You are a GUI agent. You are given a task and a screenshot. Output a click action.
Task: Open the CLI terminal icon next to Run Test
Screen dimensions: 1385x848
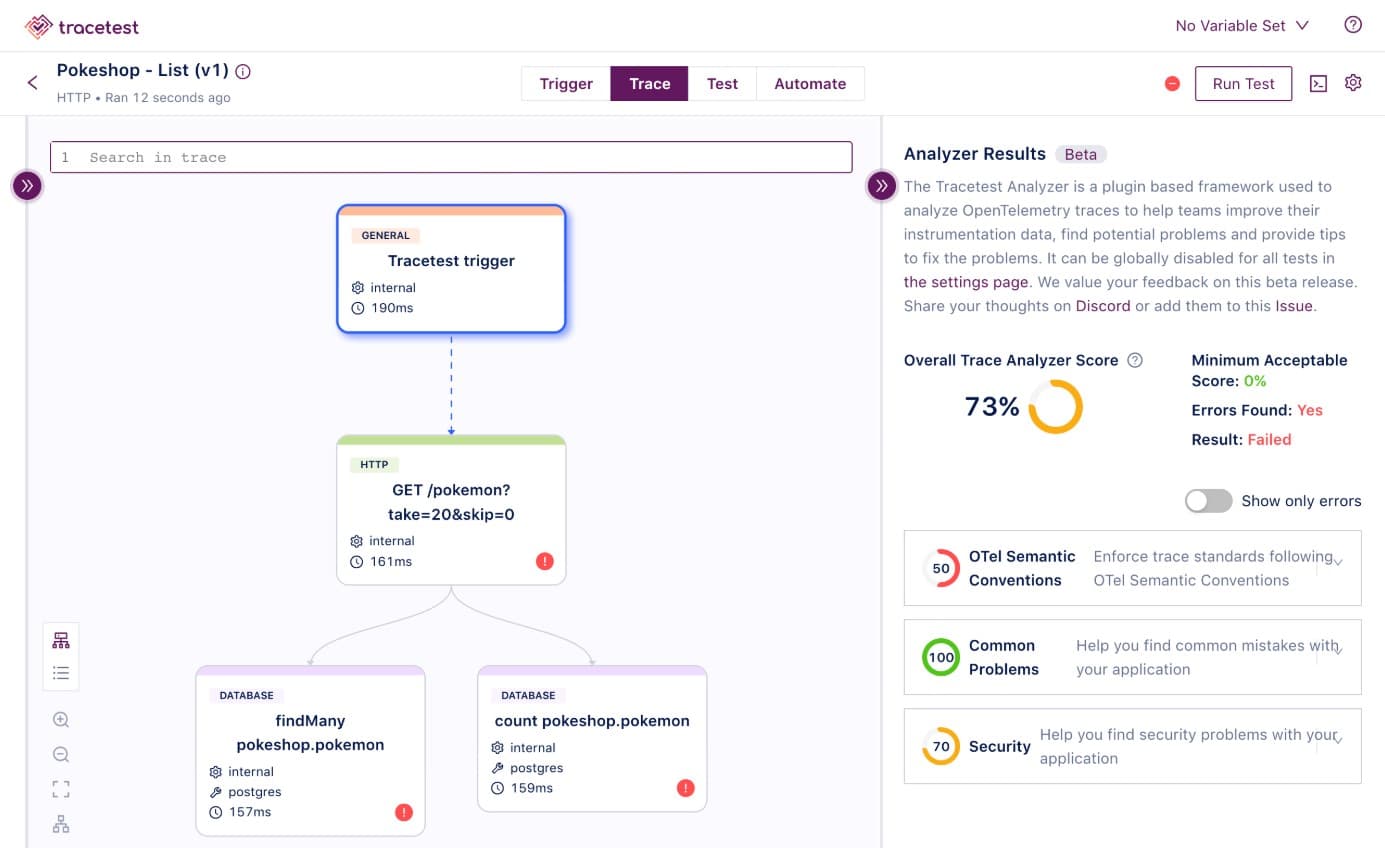click(x=1318, y=84)
